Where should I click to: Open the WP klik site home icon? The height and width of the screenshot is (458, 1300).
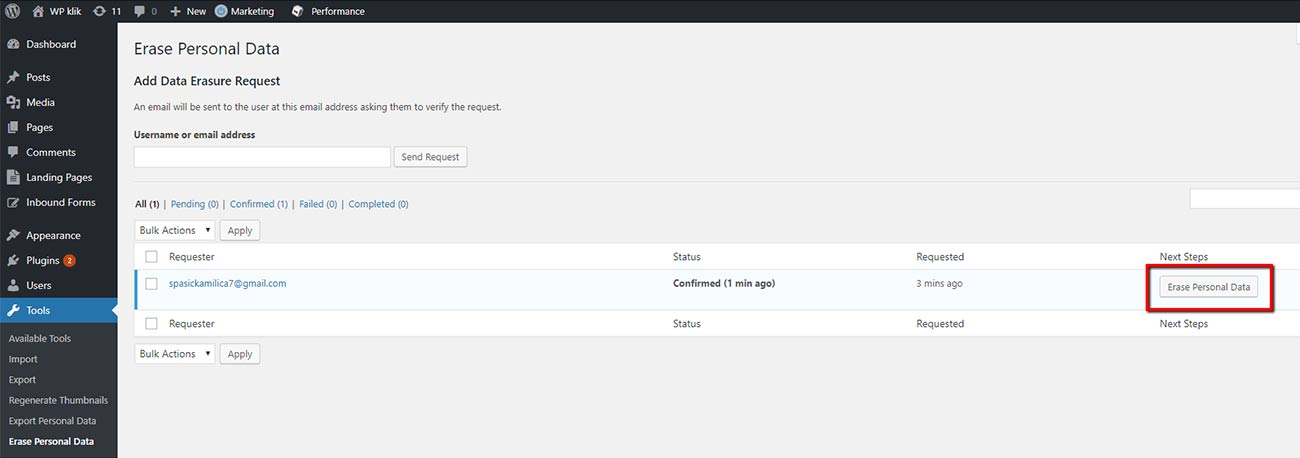point(38,11)
